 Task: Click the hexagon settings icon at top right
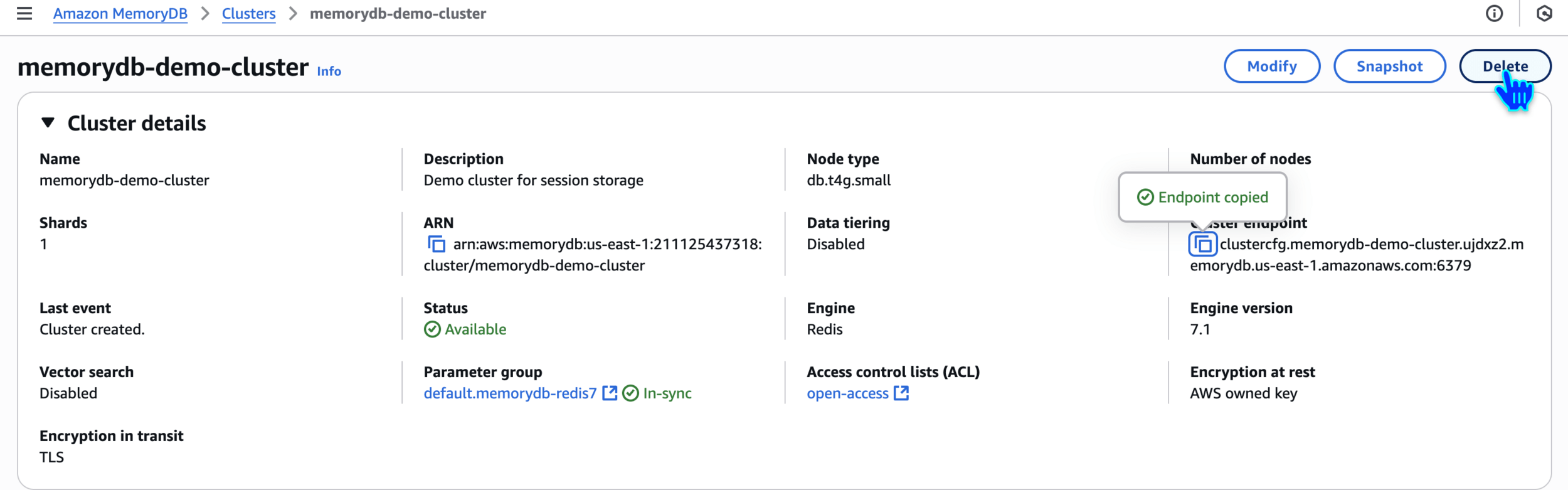[1544, 13]
